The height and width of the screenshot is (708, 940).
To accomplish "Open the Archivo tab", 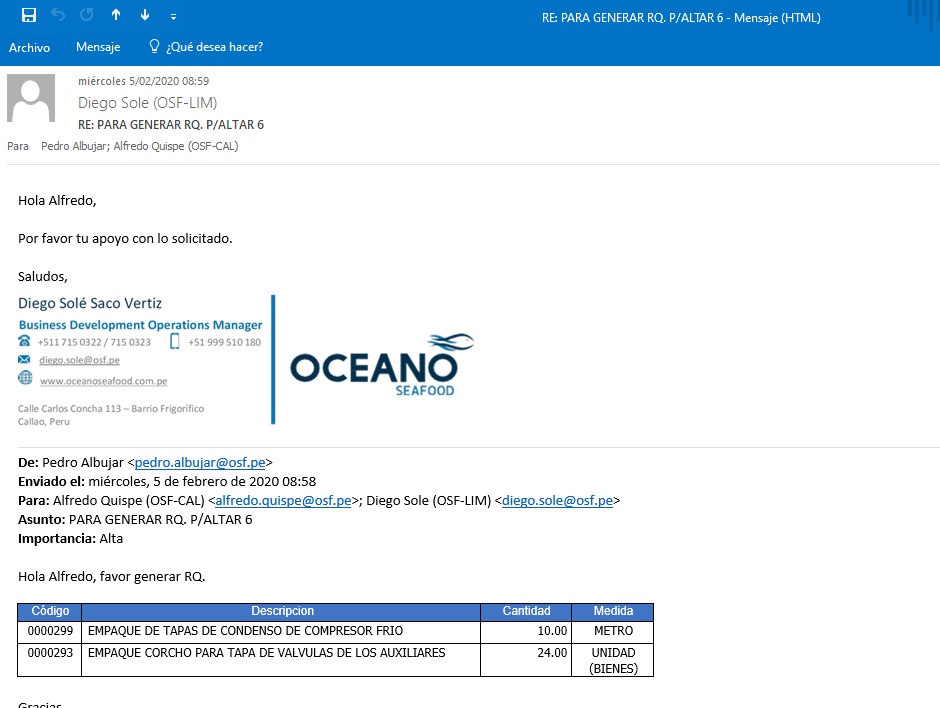I will point(29,47).
